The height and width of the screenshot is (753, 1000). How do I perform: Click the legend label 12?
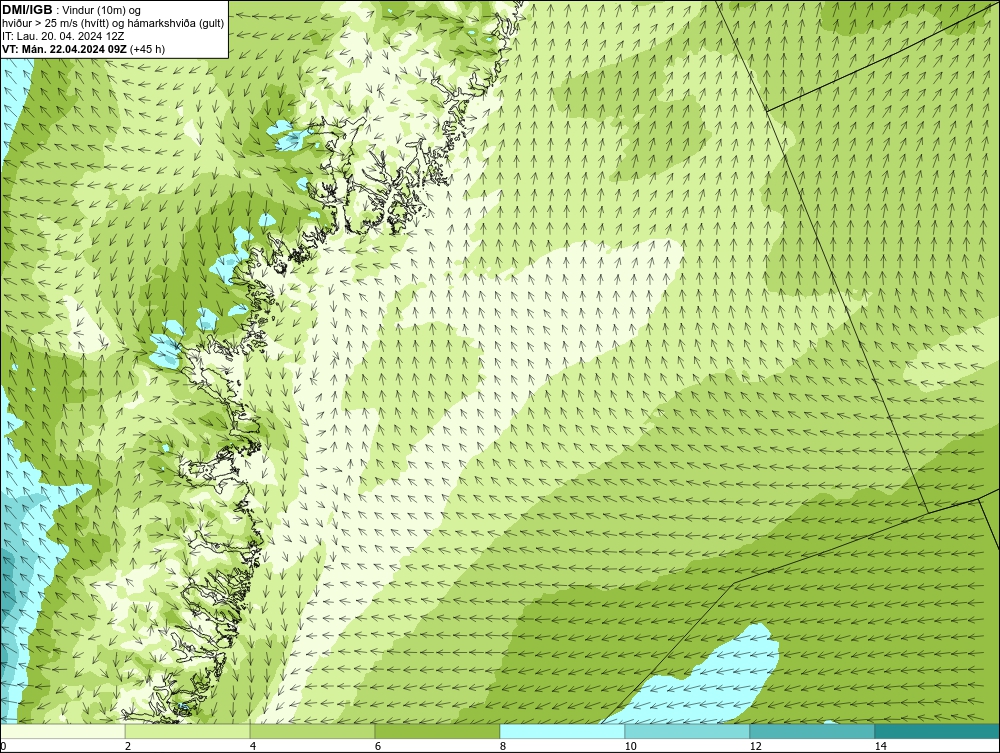point(756,746)
